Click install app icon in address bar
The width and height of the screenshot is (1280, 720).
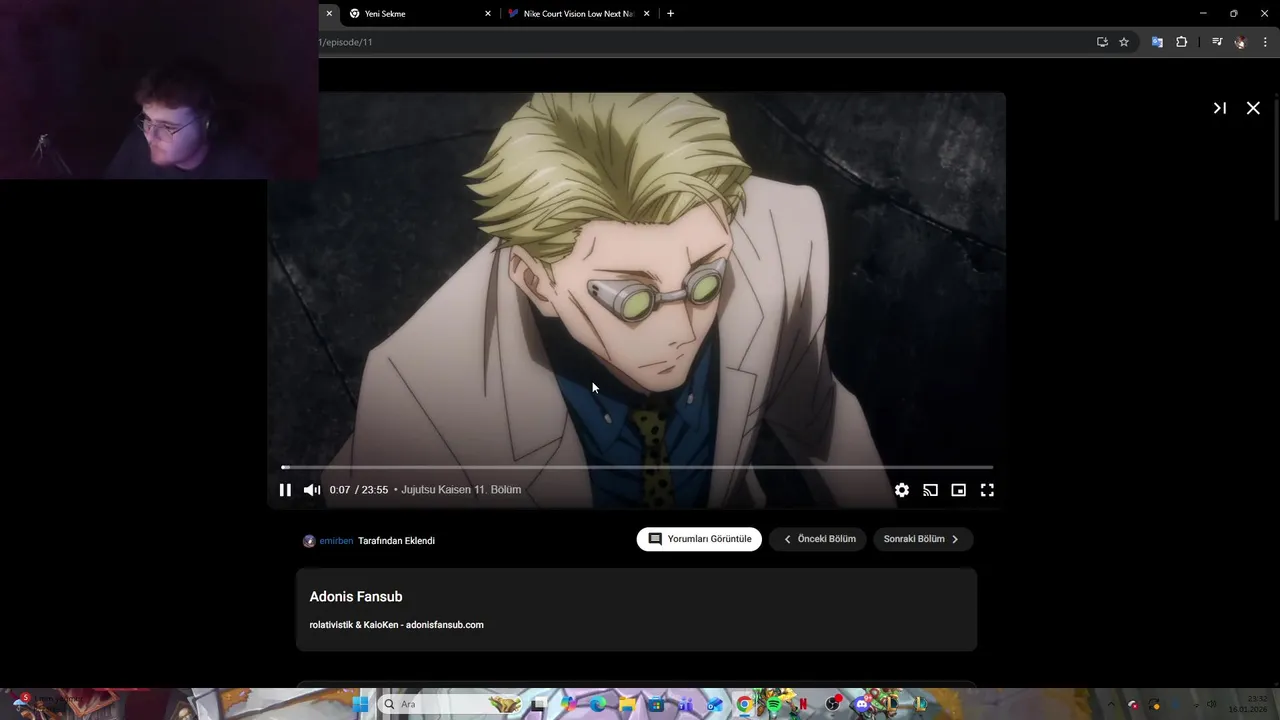pyautogui.click(x=1102, y=42)
